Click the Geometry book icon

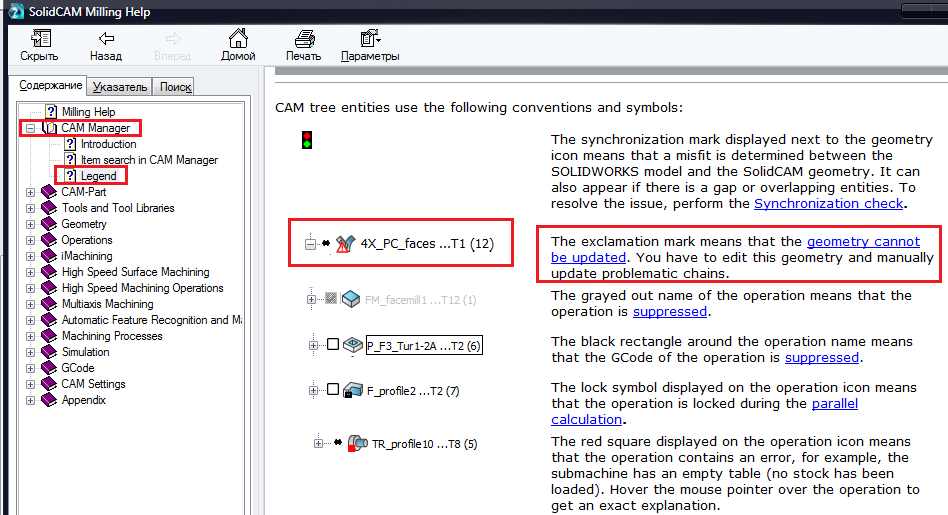click(49, 224)
